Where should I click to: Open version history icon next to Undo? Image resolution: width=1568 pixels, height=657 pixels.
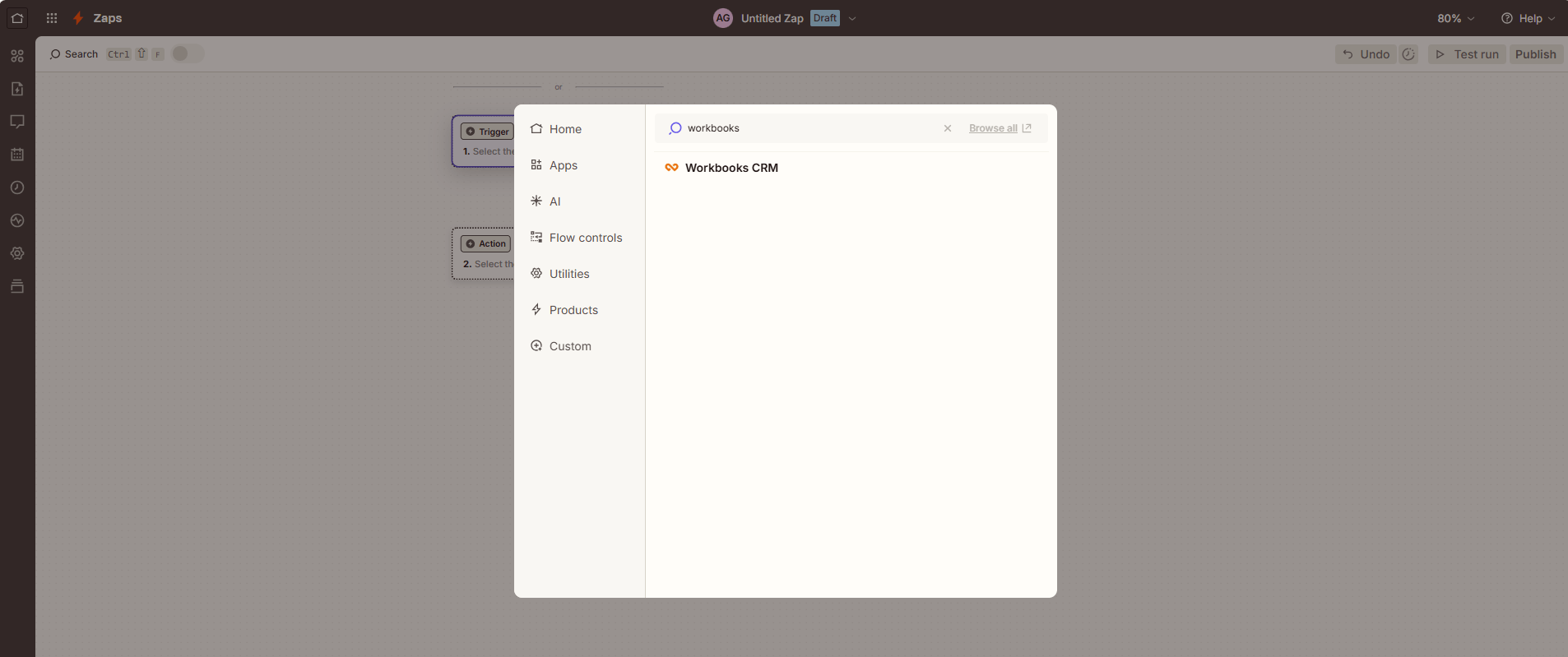(1408, 54)
